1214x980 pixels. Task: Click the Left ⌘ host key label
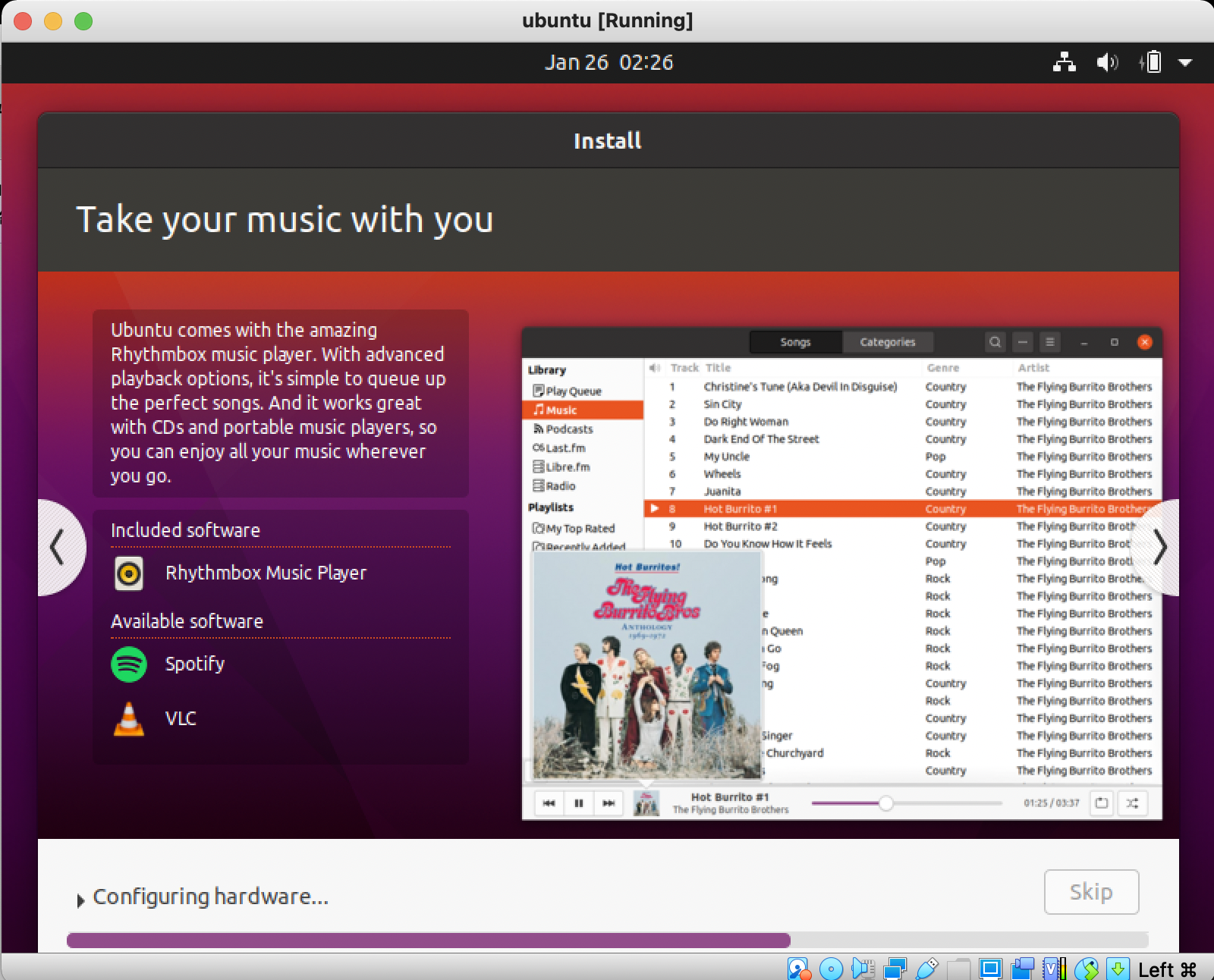tap(1167, 969)
